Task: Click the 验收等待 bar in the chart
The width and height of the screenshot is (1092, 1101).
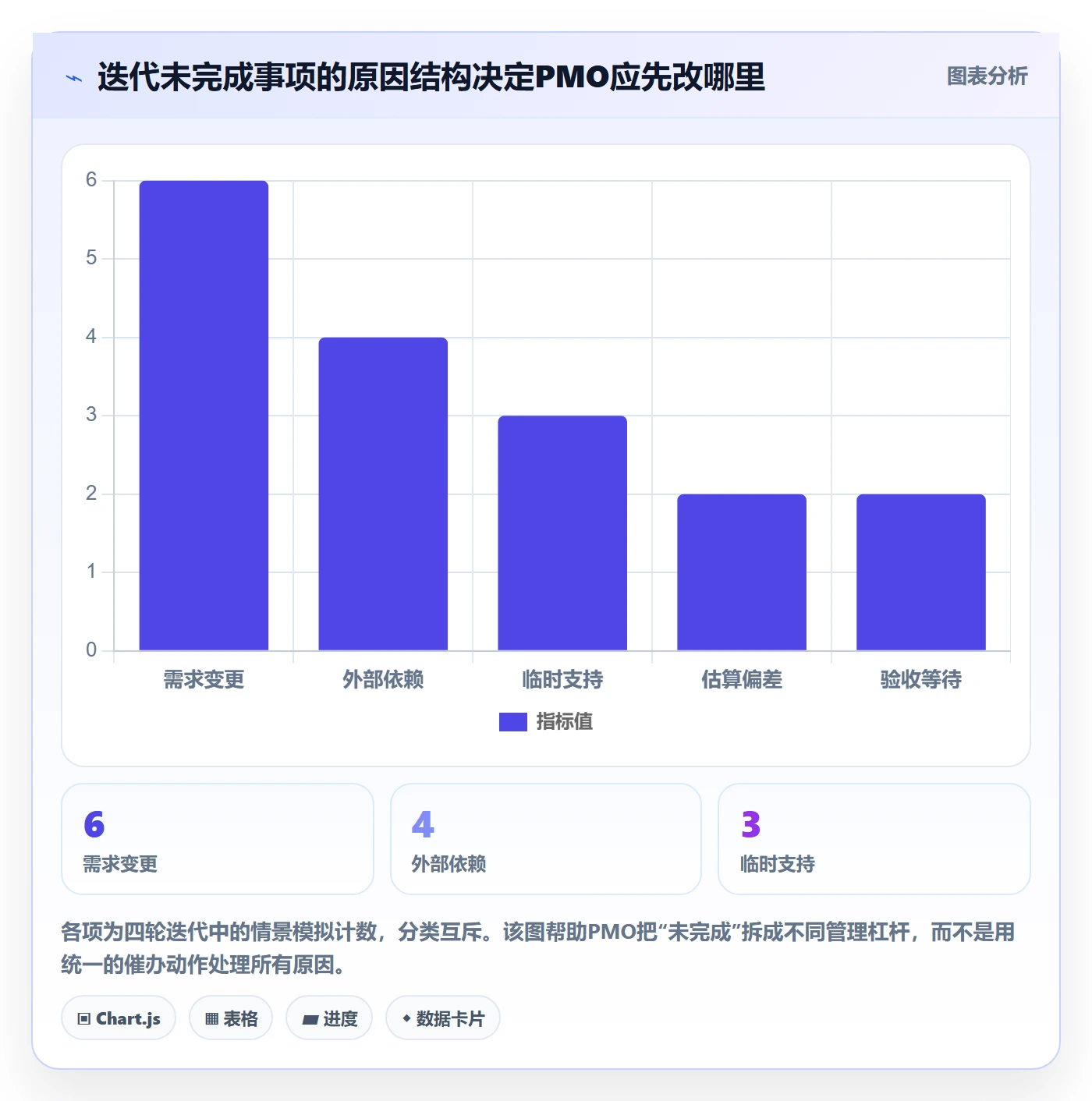Action: point(921,572)
